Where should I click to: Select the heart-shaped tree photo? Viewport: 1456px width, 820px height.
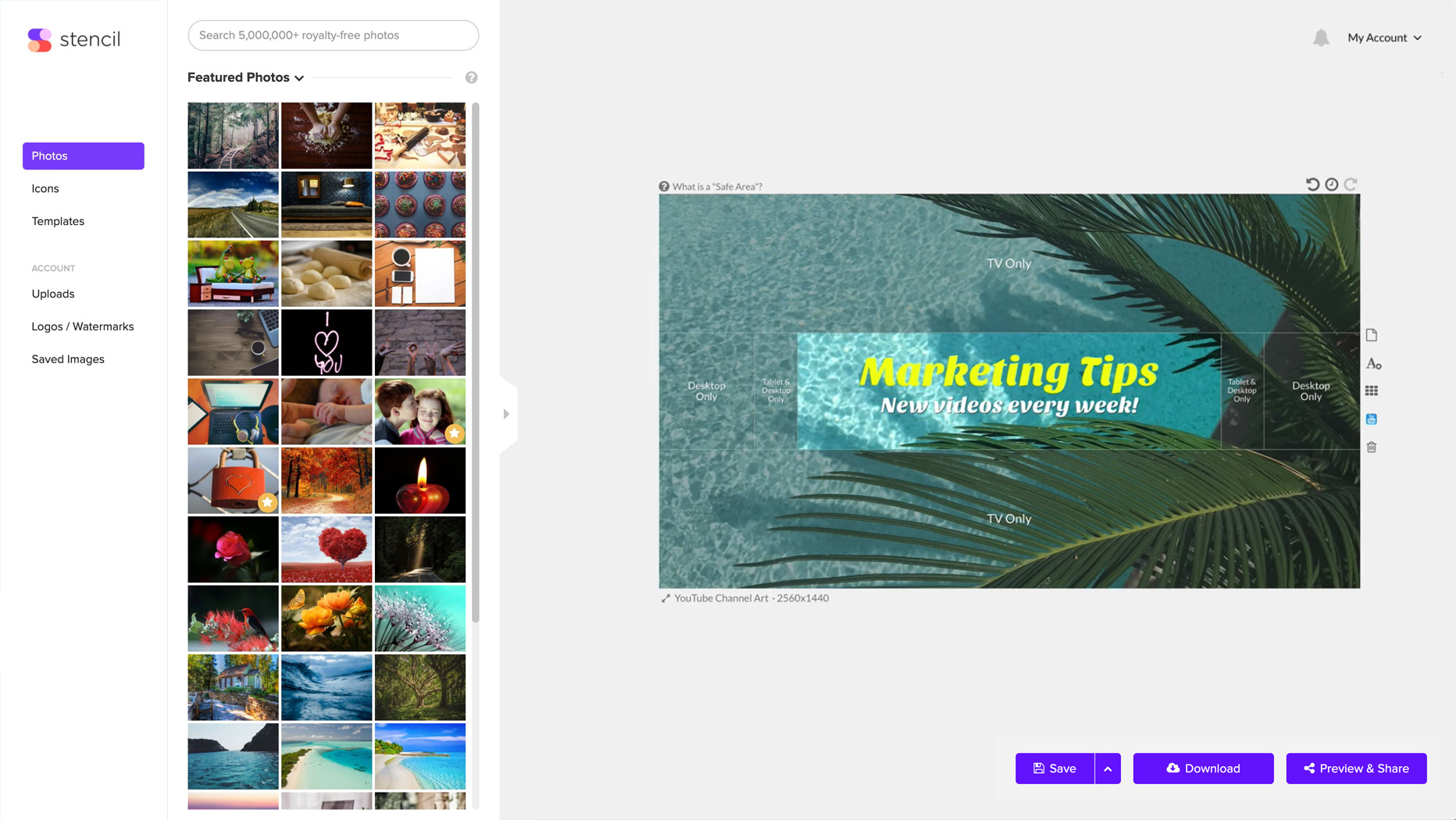[327, 549]
